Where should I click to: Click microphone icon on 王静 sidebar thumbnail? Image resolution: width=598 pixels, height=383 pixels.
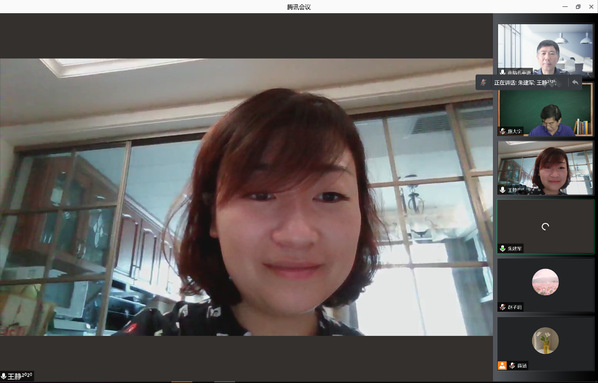[503, 190]
